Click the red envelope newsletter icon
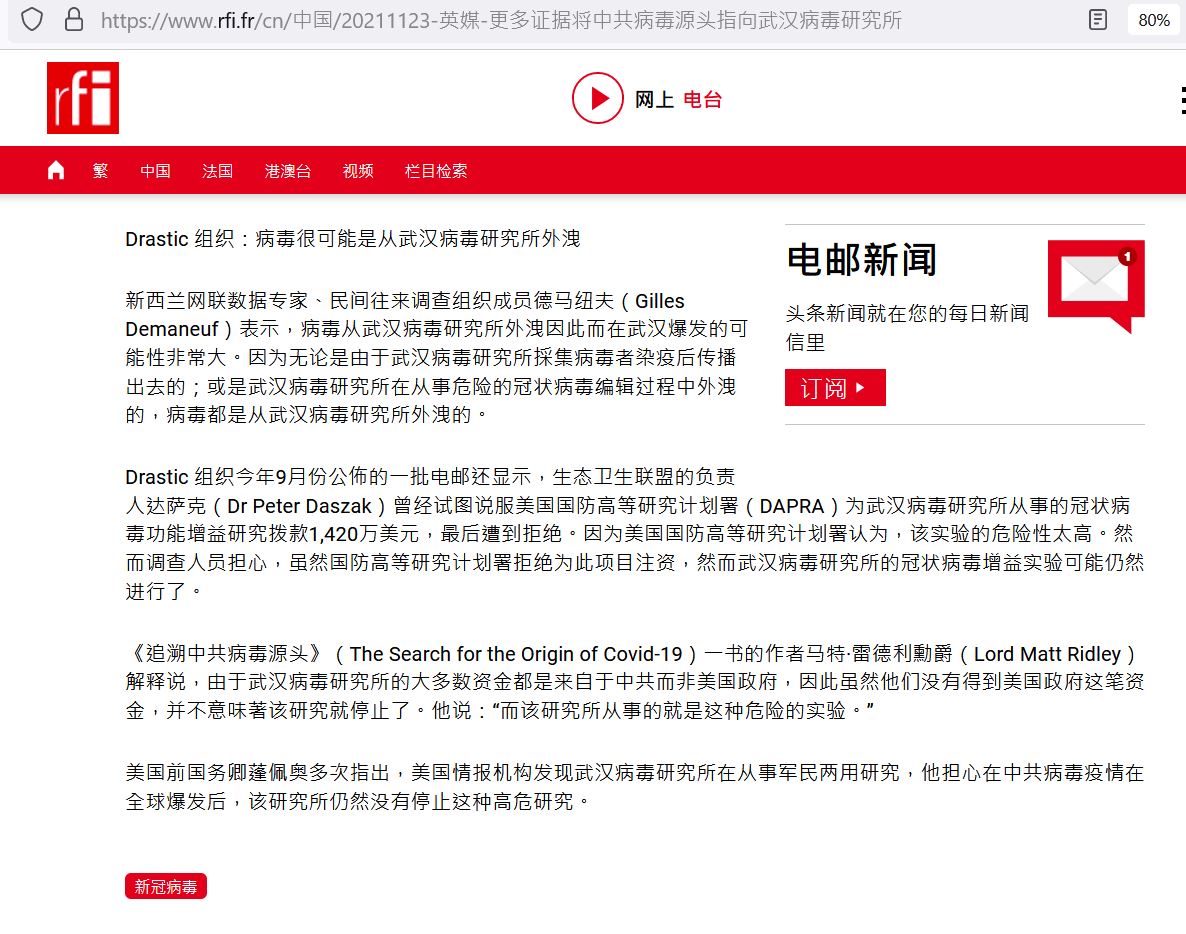 coord(1095,285)
